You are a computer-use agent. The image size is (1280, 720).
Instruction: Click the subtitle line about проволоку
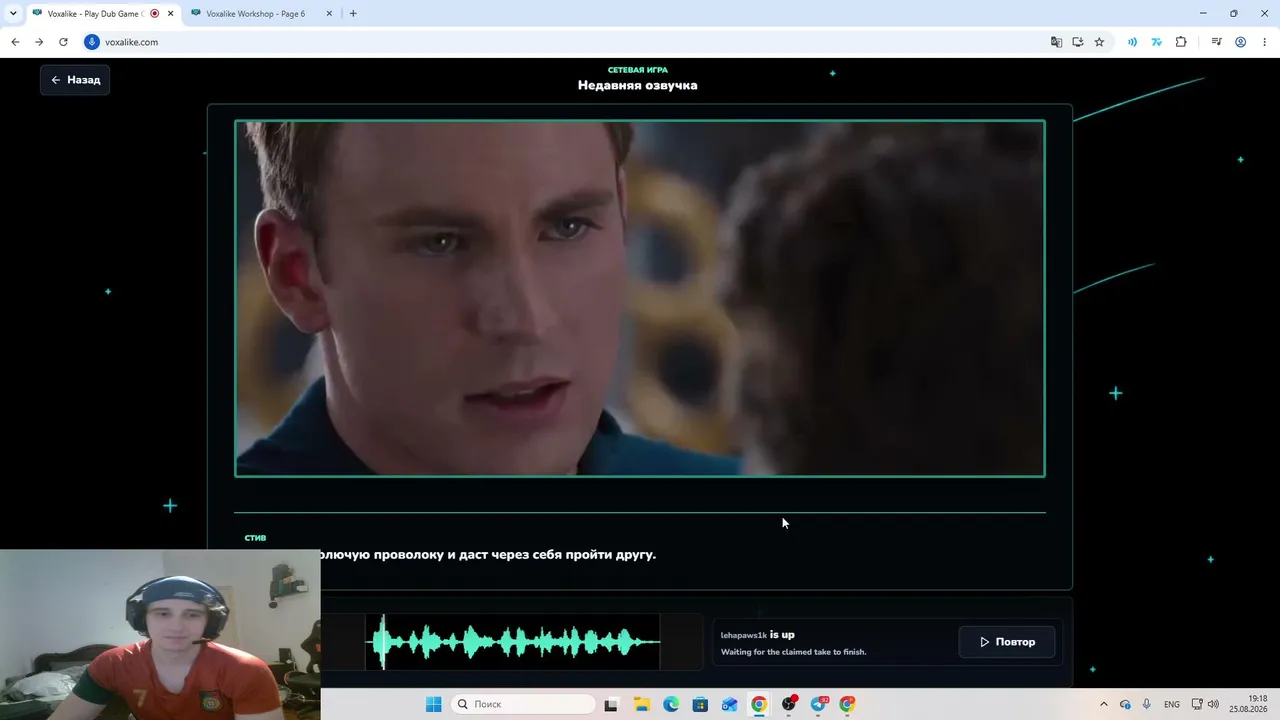(x=488, y=554)
